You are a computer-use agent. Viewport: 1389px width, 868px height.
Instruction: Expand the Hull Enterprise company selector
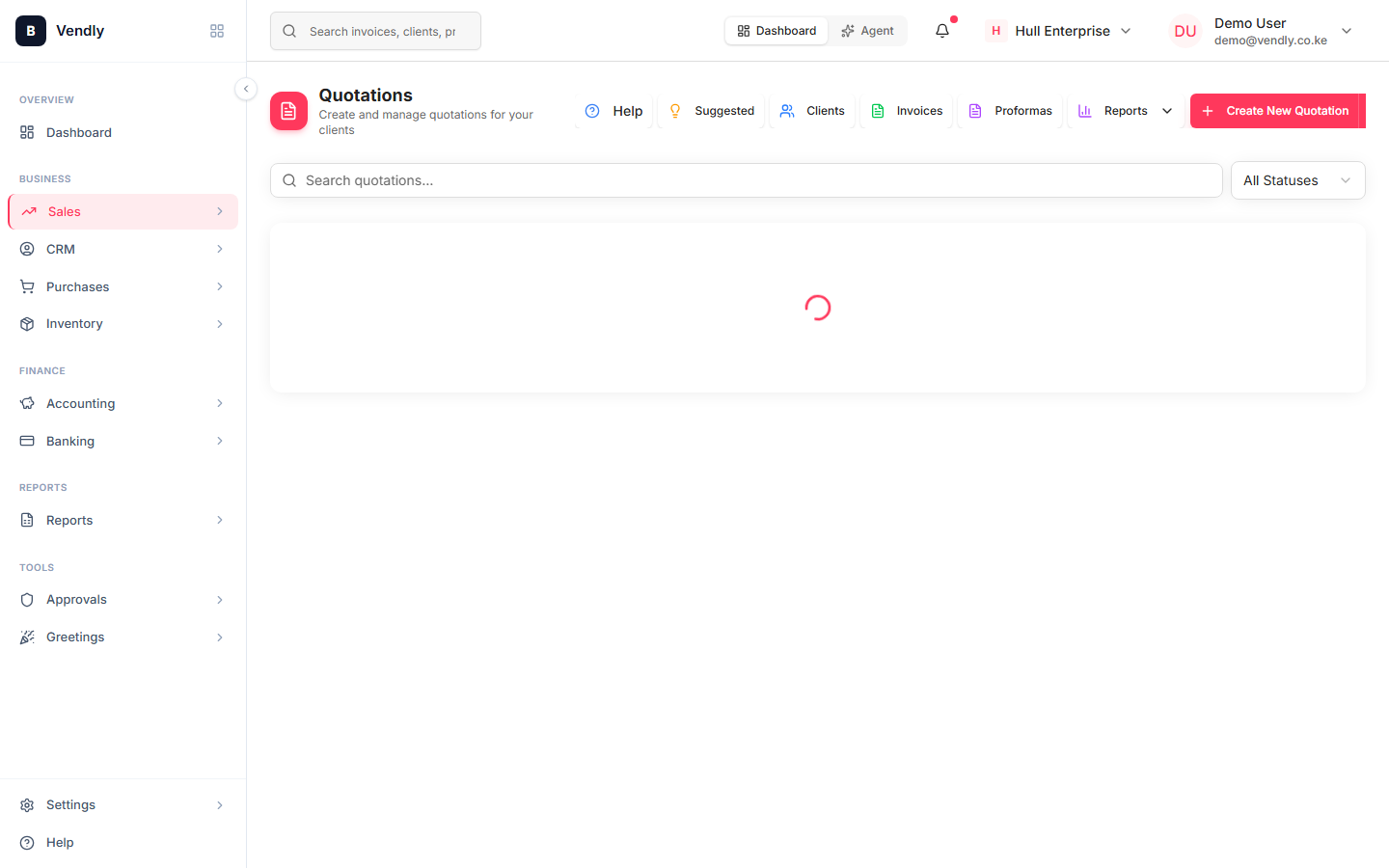pos(1058,31)
